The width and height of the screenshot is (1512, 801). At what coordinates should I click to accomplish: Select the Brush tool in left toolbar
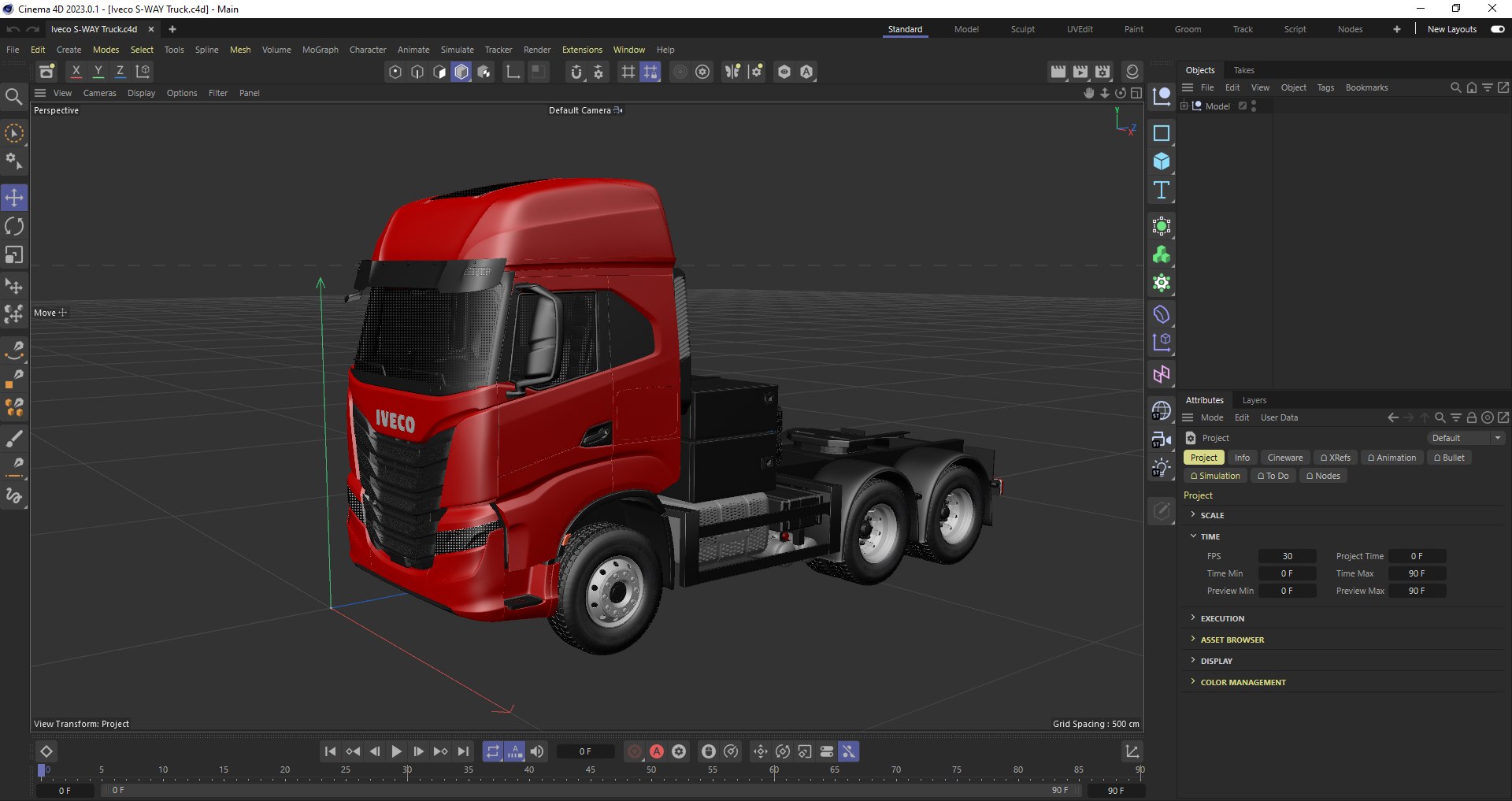[14, 439]
